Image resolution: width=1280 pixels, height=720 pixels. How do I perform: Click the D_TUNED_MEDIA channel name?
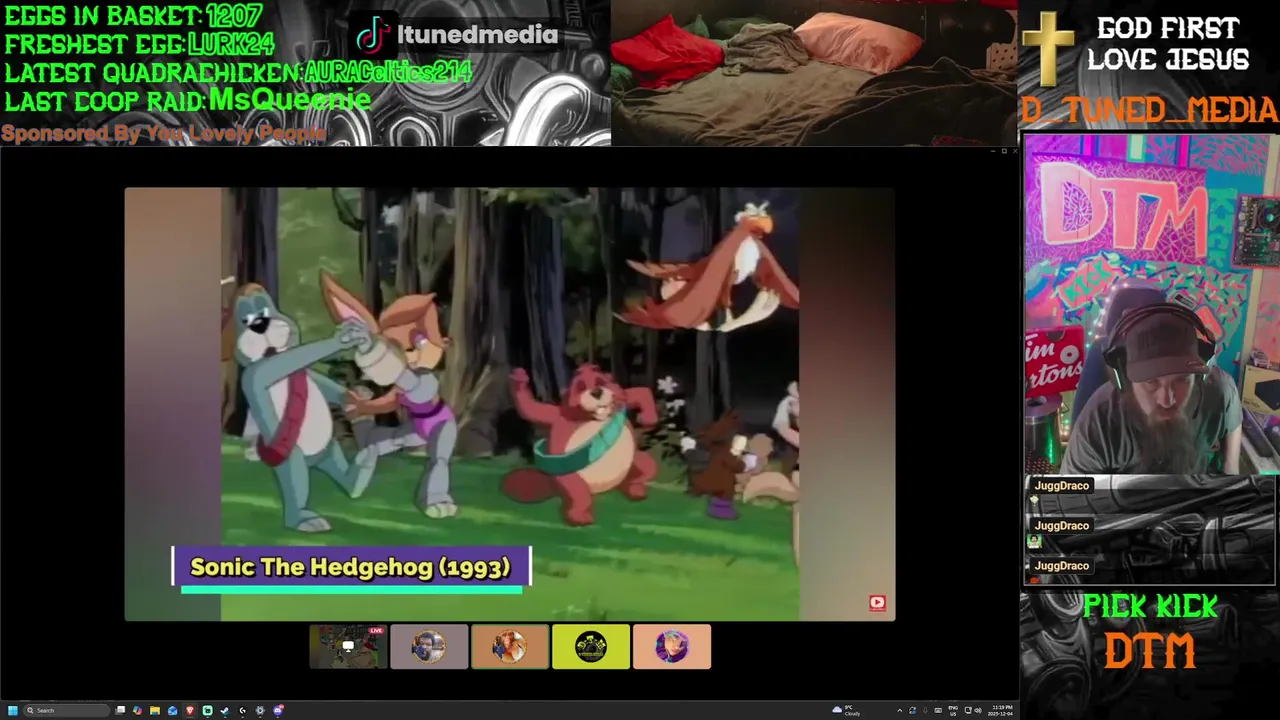click(1149, 110)
